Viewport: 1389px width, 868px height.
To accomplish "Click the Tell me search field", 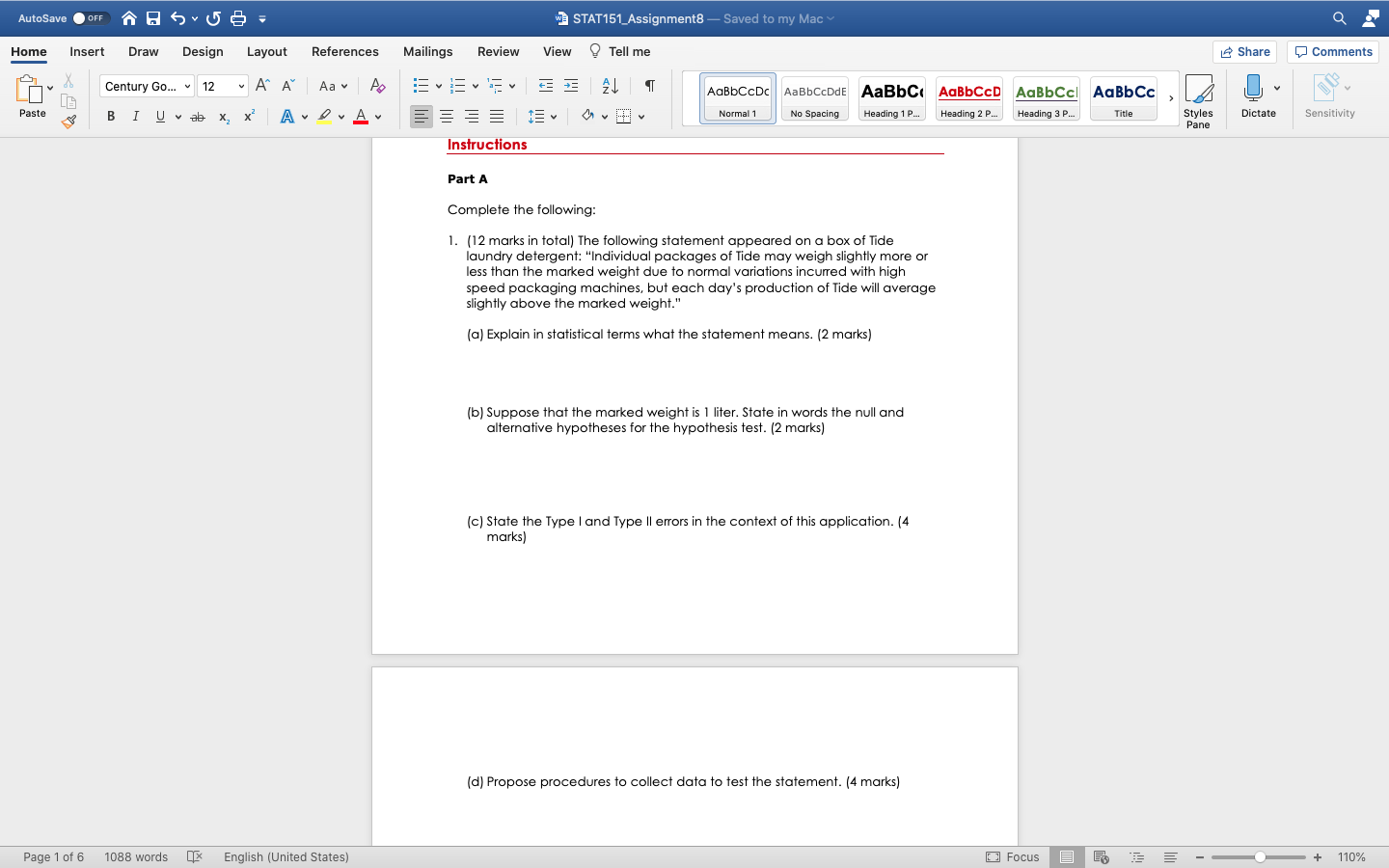I will [x=620, y=52].
